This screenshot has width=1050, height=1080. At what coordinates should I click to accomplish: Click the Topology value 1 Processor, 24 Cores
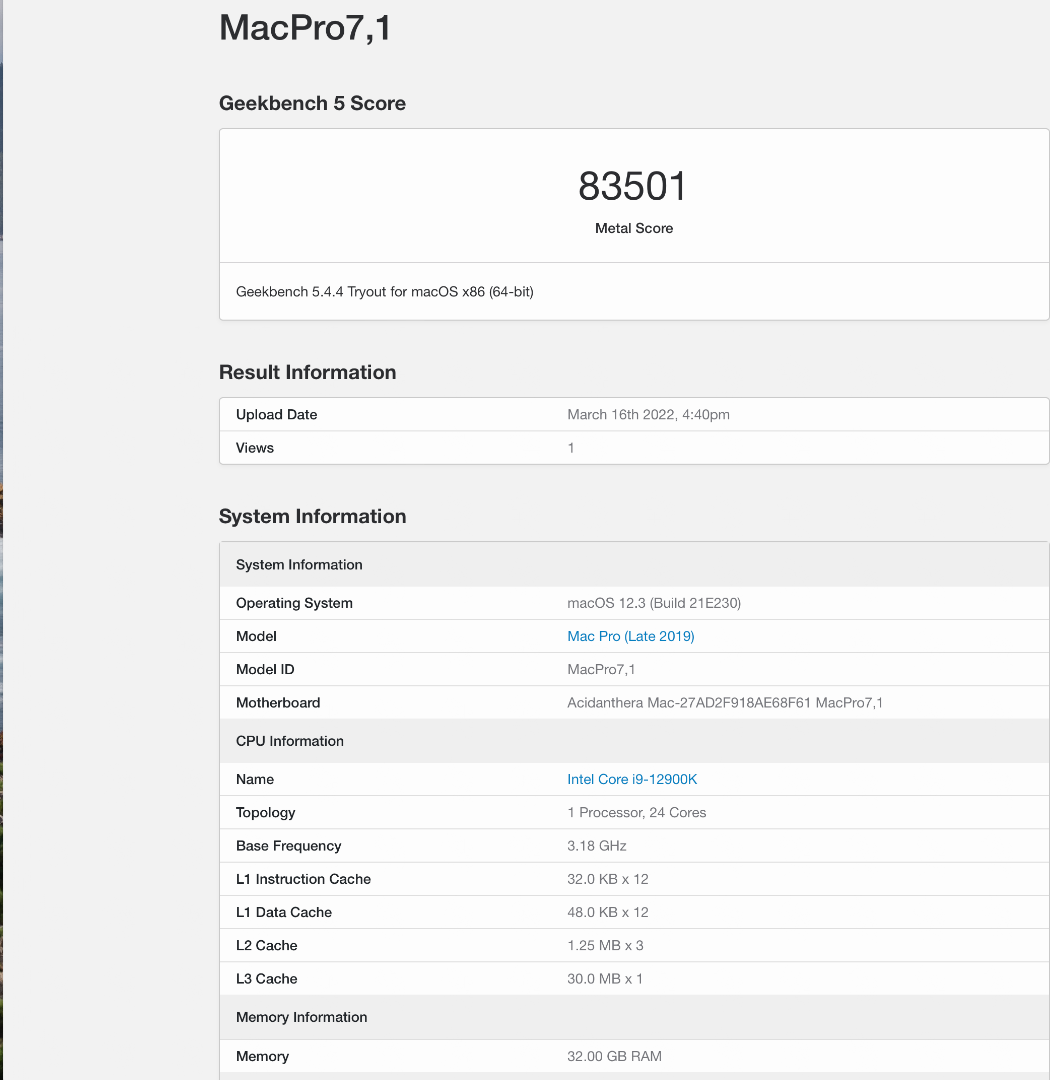pos(636,812)
